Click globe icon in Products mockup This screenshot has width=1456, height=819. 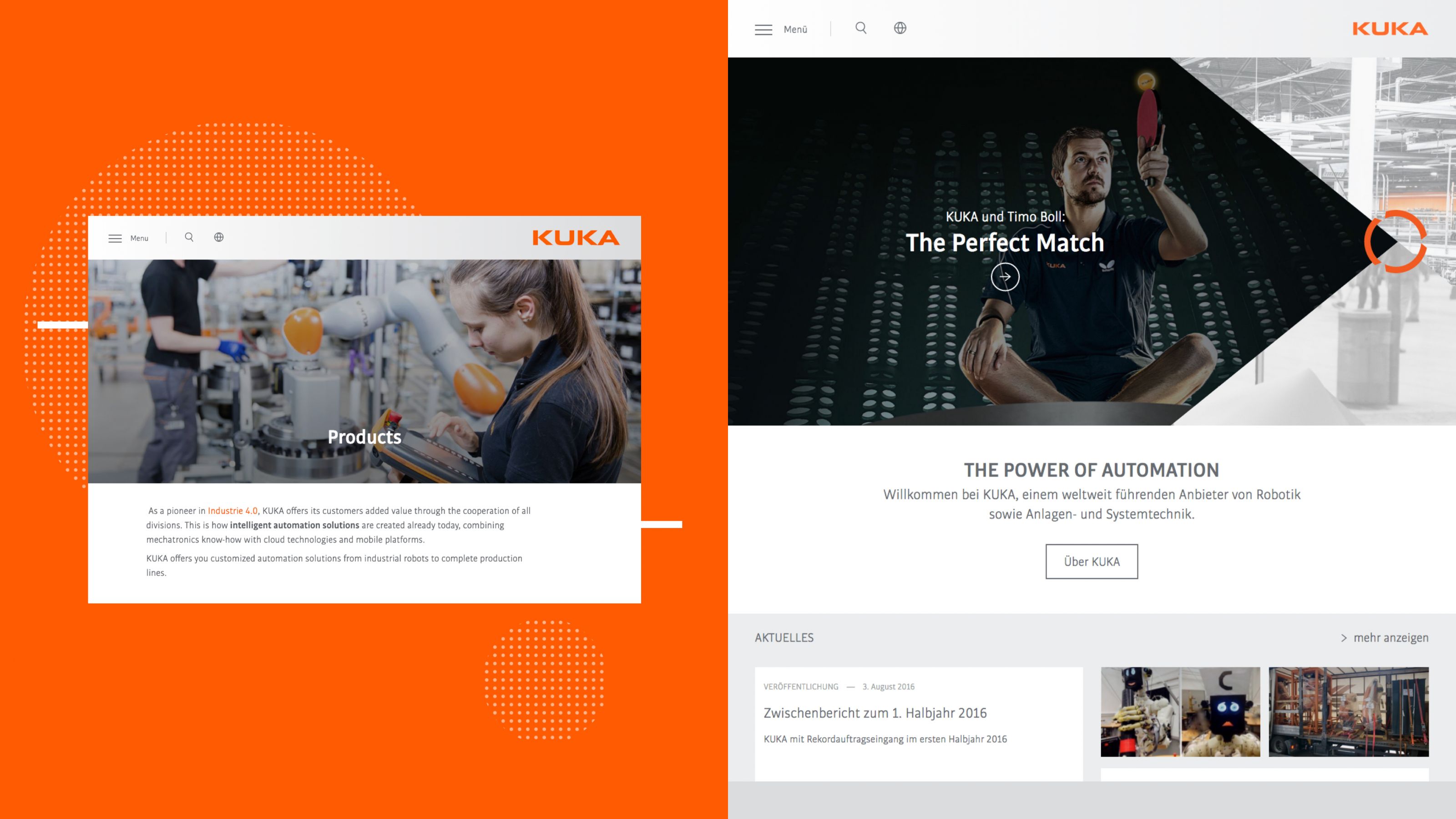pyautogui.click(x=219, y=237)
